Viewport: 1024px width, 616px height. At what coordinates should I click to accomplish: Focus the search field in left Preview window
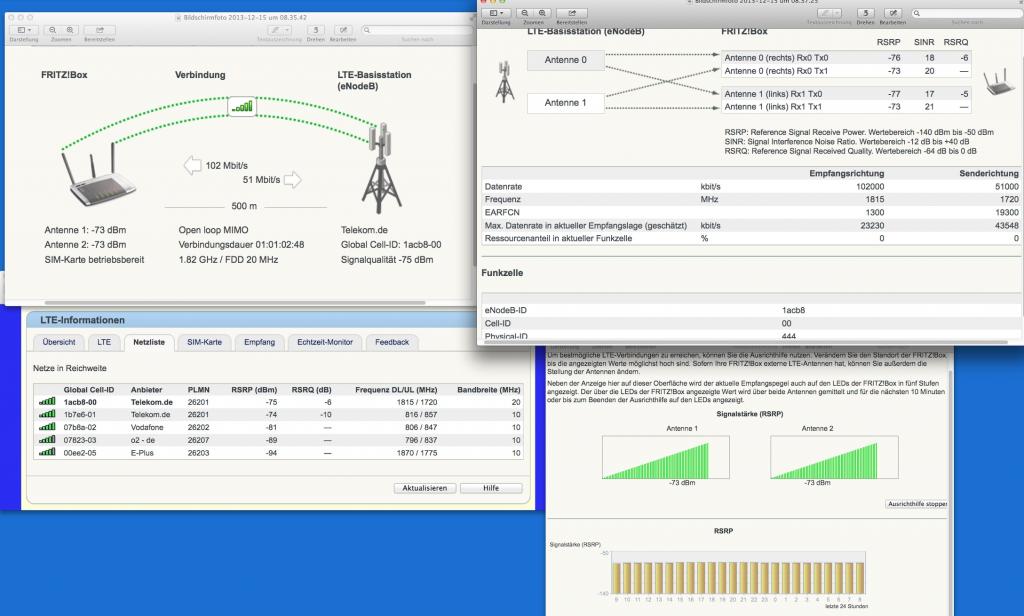tap(416, 30)
